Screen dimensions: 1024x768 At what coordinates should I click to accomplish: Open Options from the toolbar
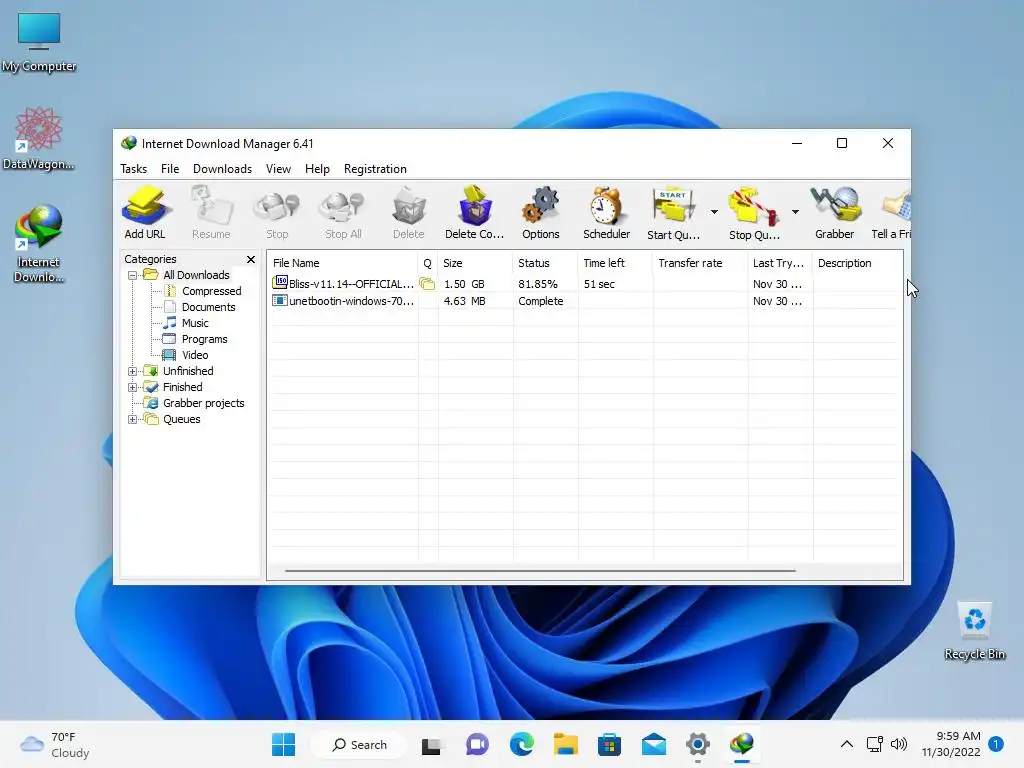point(541,213)
